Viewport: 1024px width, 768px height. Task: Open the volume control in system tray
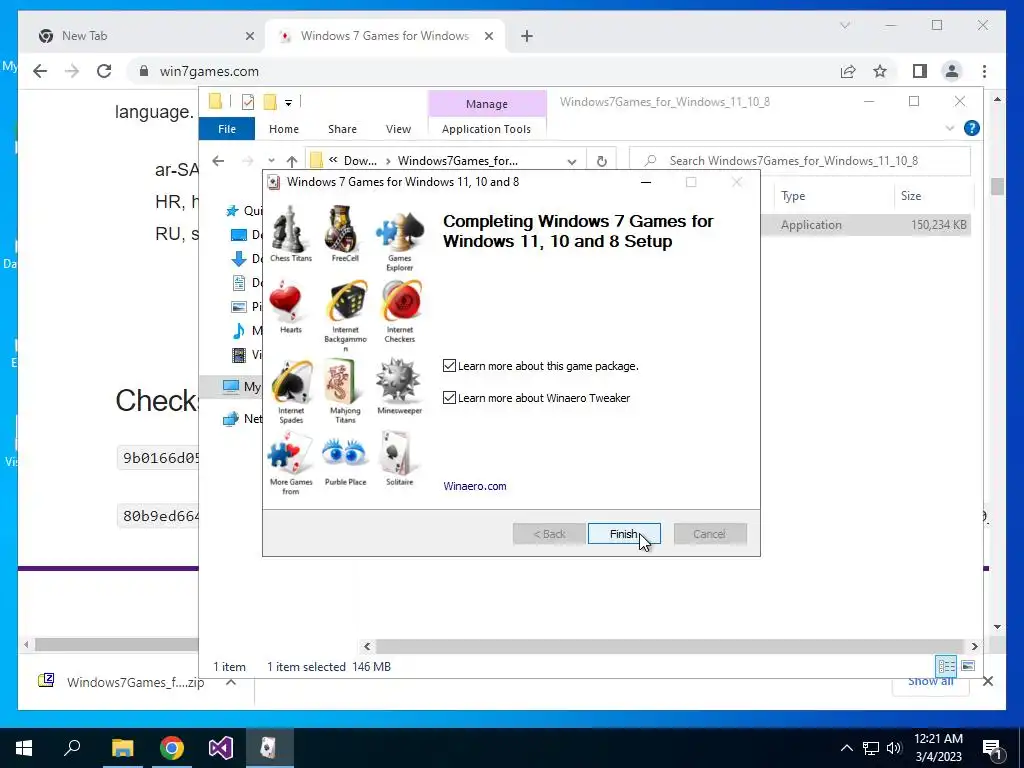[x=894, y=748]
